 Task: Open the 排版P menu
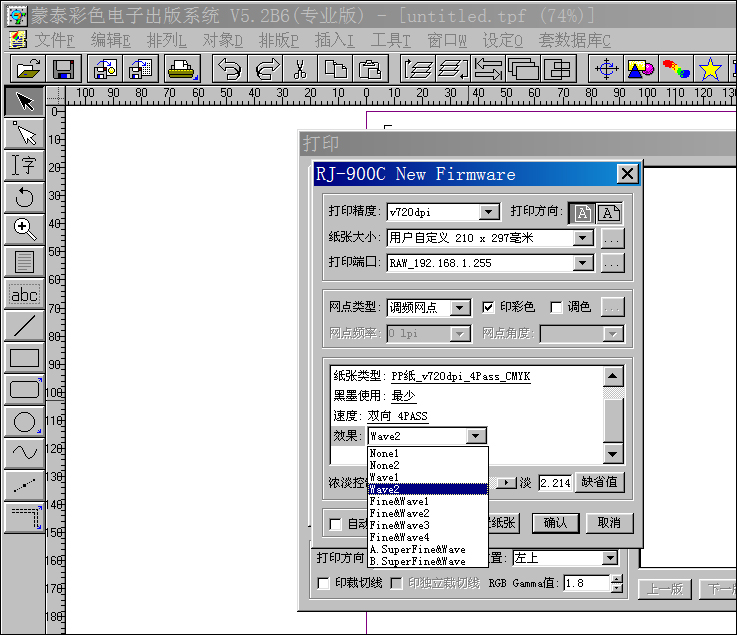point(278,40)
